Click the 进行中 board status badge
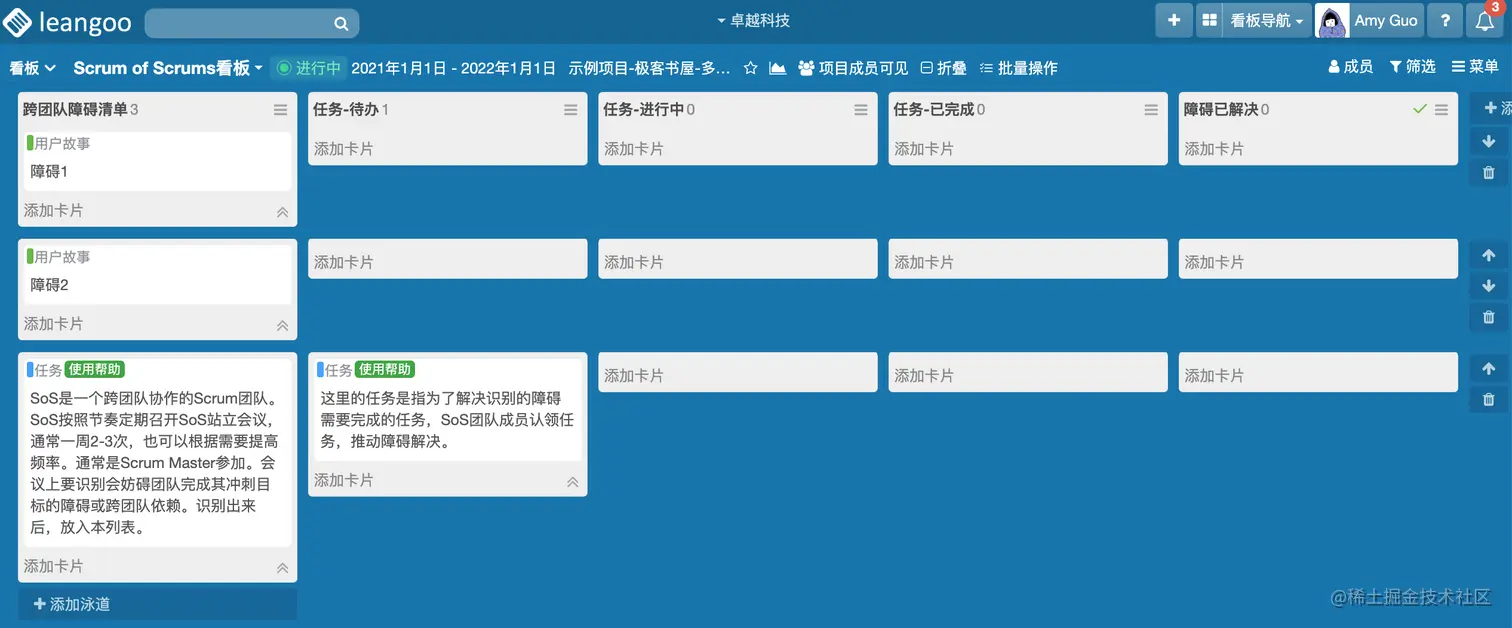This screenshot has width=1512, height=628. pyautogui.click(x=309, y=68)
